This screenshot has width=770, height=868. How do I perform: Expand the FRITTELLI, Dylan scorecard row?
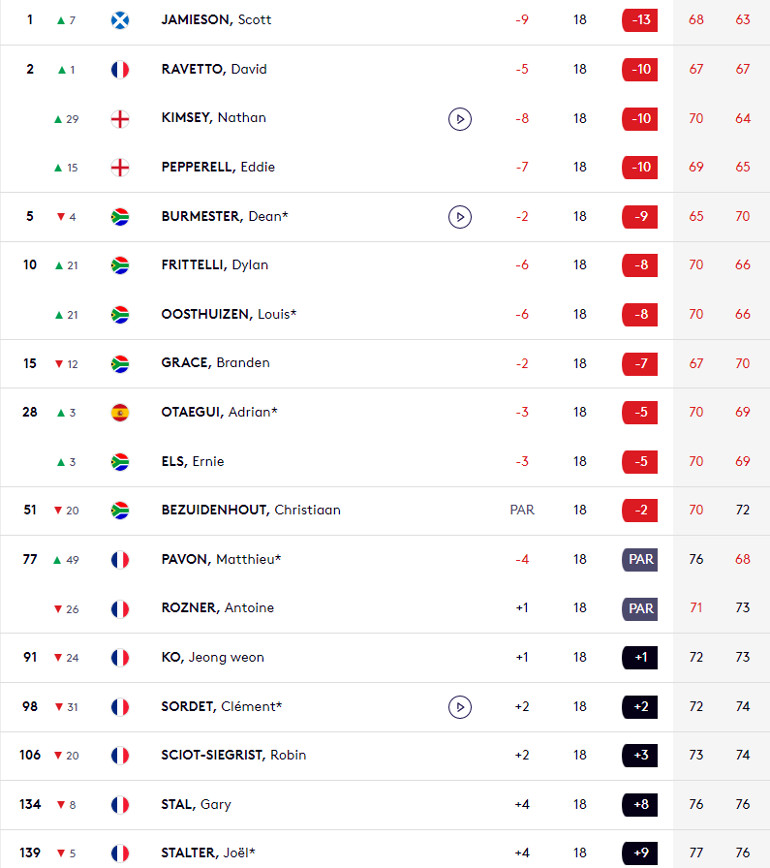(x=385, y=265)
